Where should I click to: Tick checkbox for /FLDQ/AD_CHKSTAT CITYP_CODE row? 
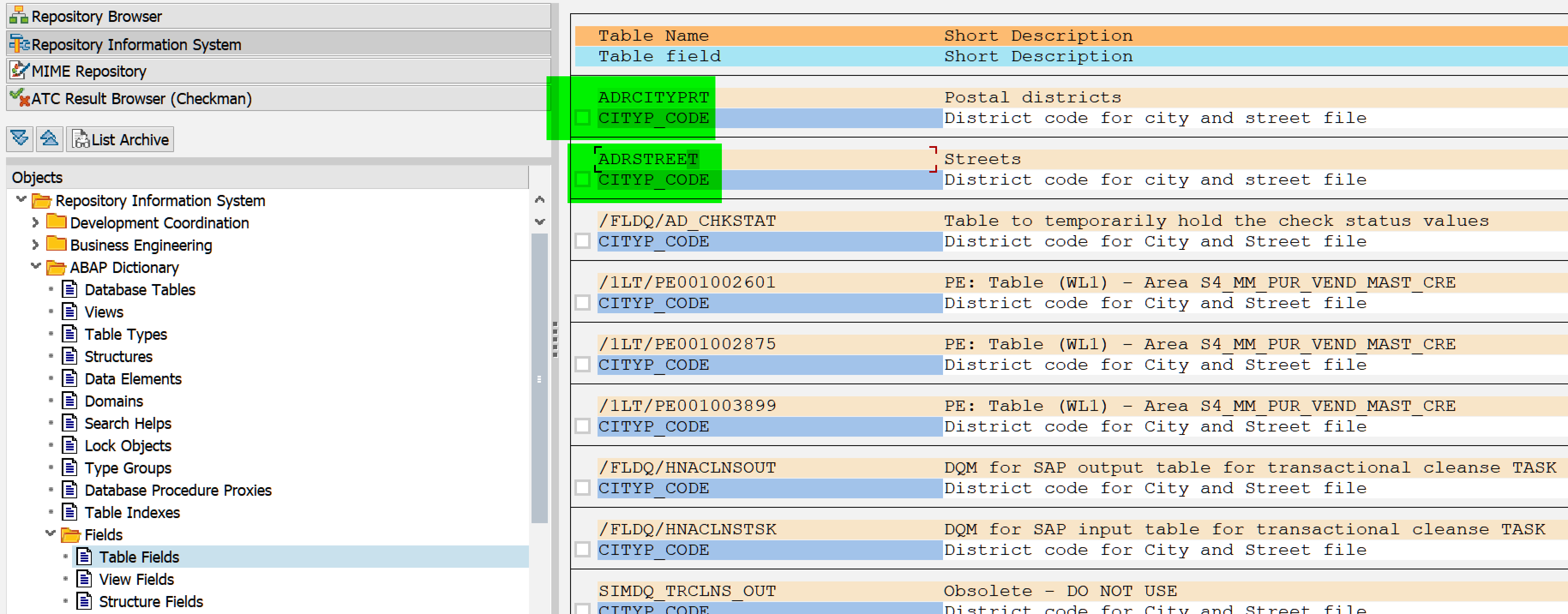click(x=583, y=241)
